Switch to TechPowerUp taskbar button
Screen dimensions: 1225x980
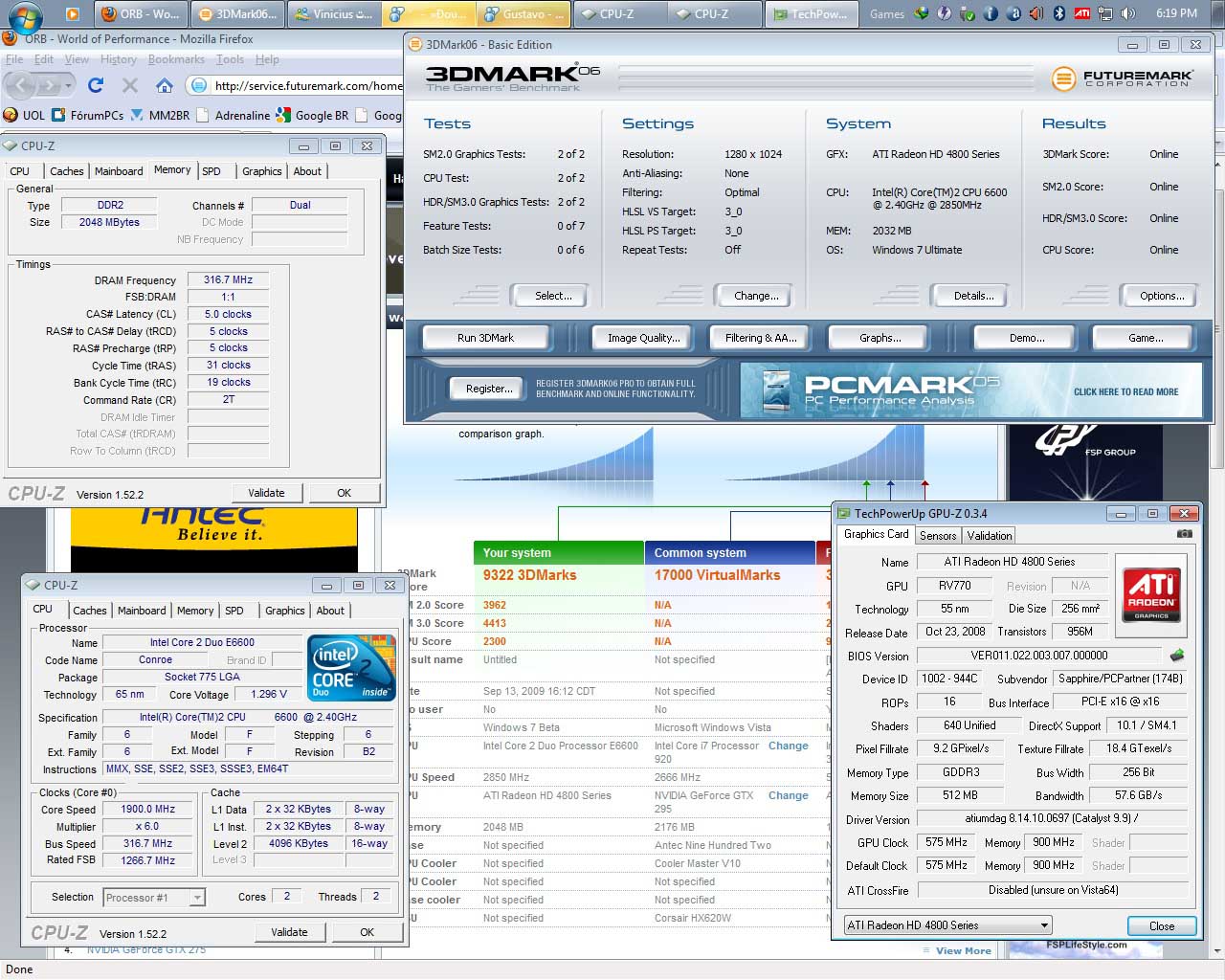click(810, 13)
